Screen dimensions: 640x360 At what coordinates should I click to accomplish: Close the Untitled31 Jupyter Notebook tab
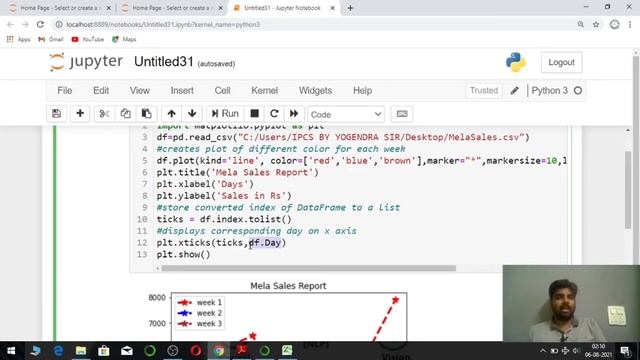pos(333,8)
